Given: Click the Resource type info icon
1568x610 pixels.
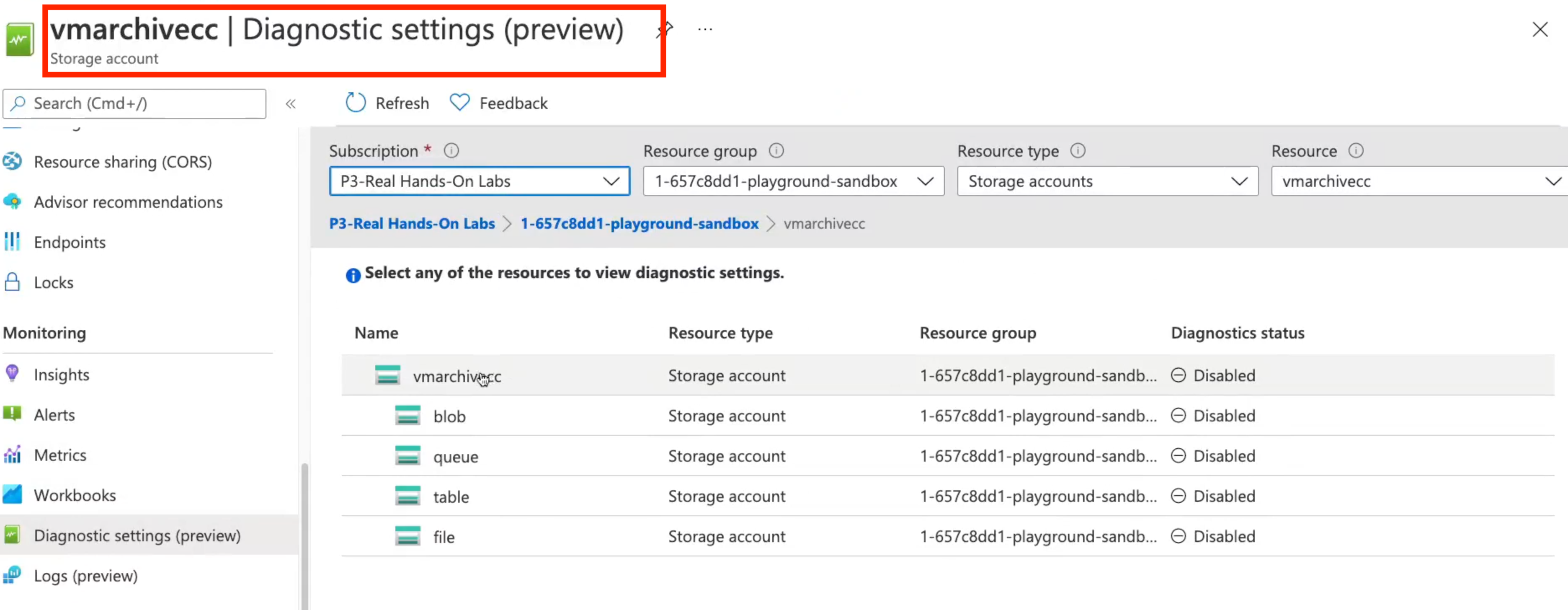Looking at the screenshot, I should point(1078,150).
